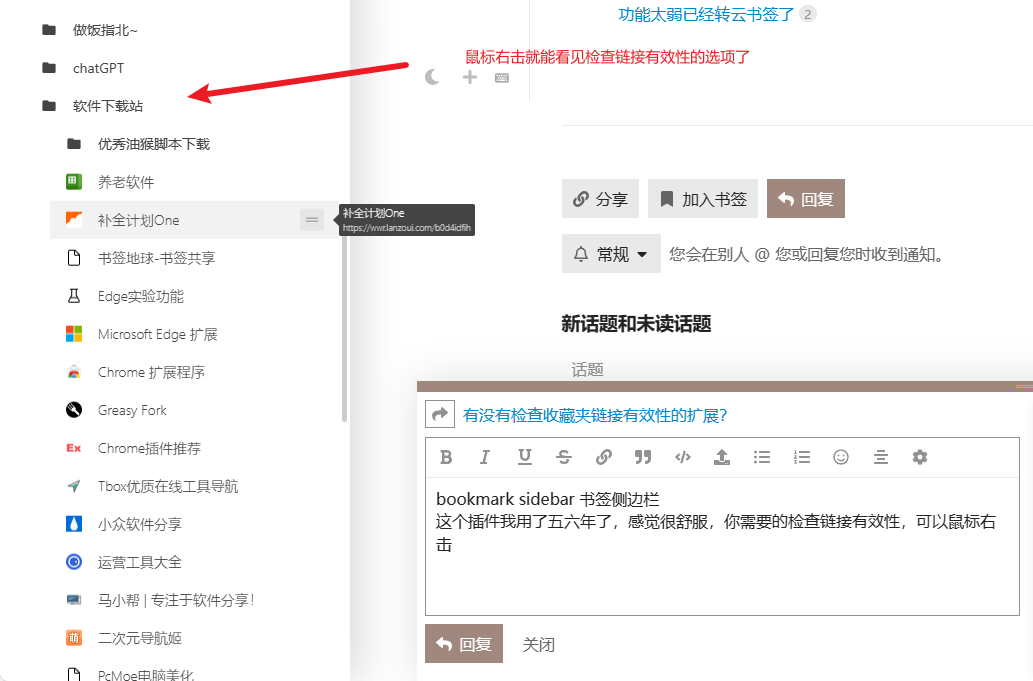Toggle dark mode with the moon icon
1033x681 pixels.
tap(432, 77)
